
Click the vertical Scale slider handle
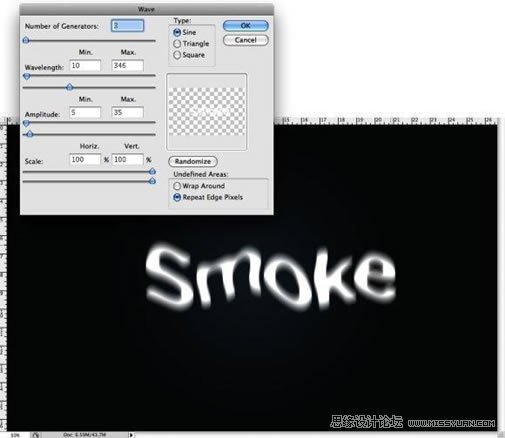coord(152,181)
